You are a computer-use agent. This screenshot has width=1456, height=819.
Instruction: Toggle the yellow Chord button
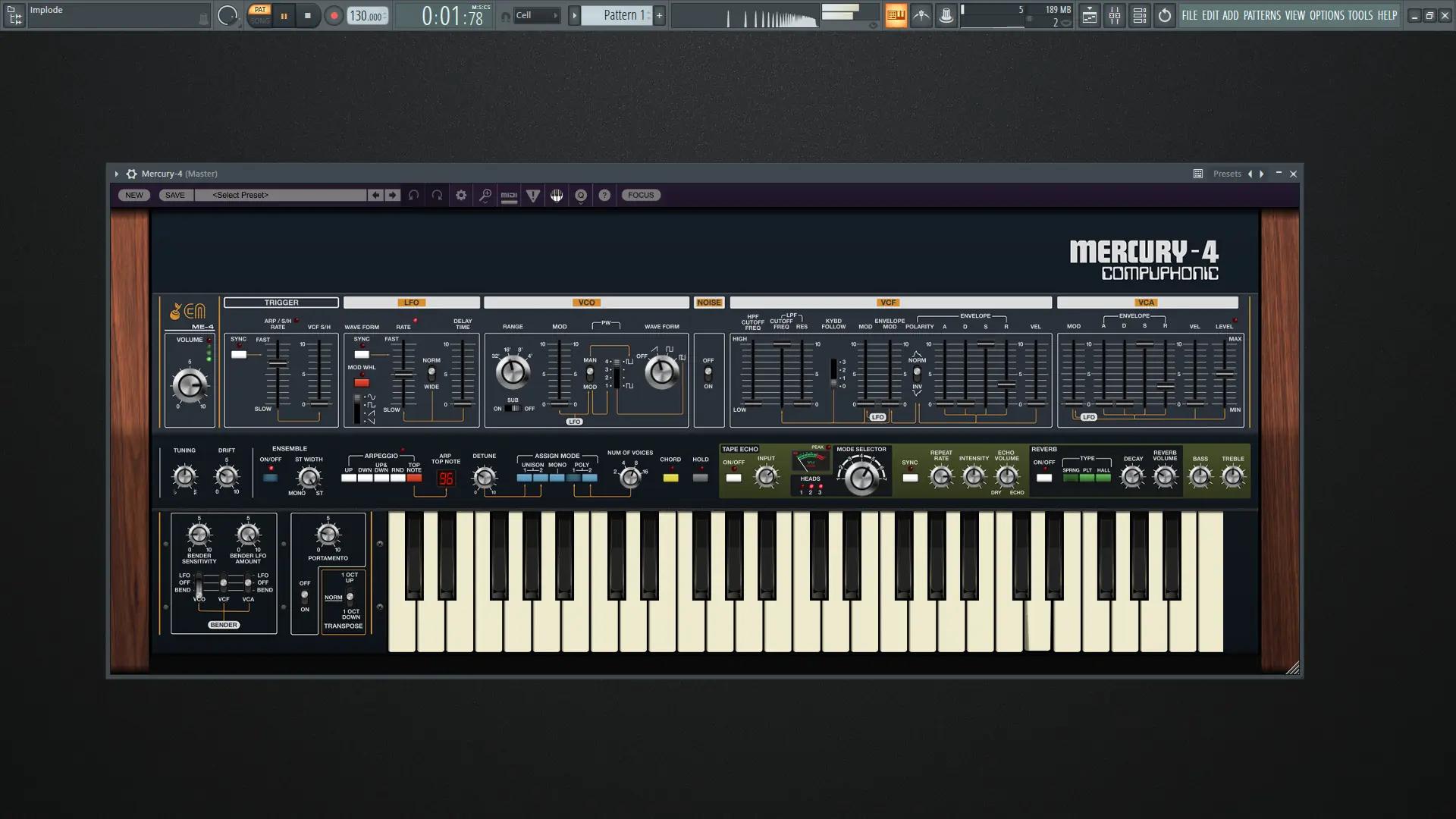click(670, 478)
